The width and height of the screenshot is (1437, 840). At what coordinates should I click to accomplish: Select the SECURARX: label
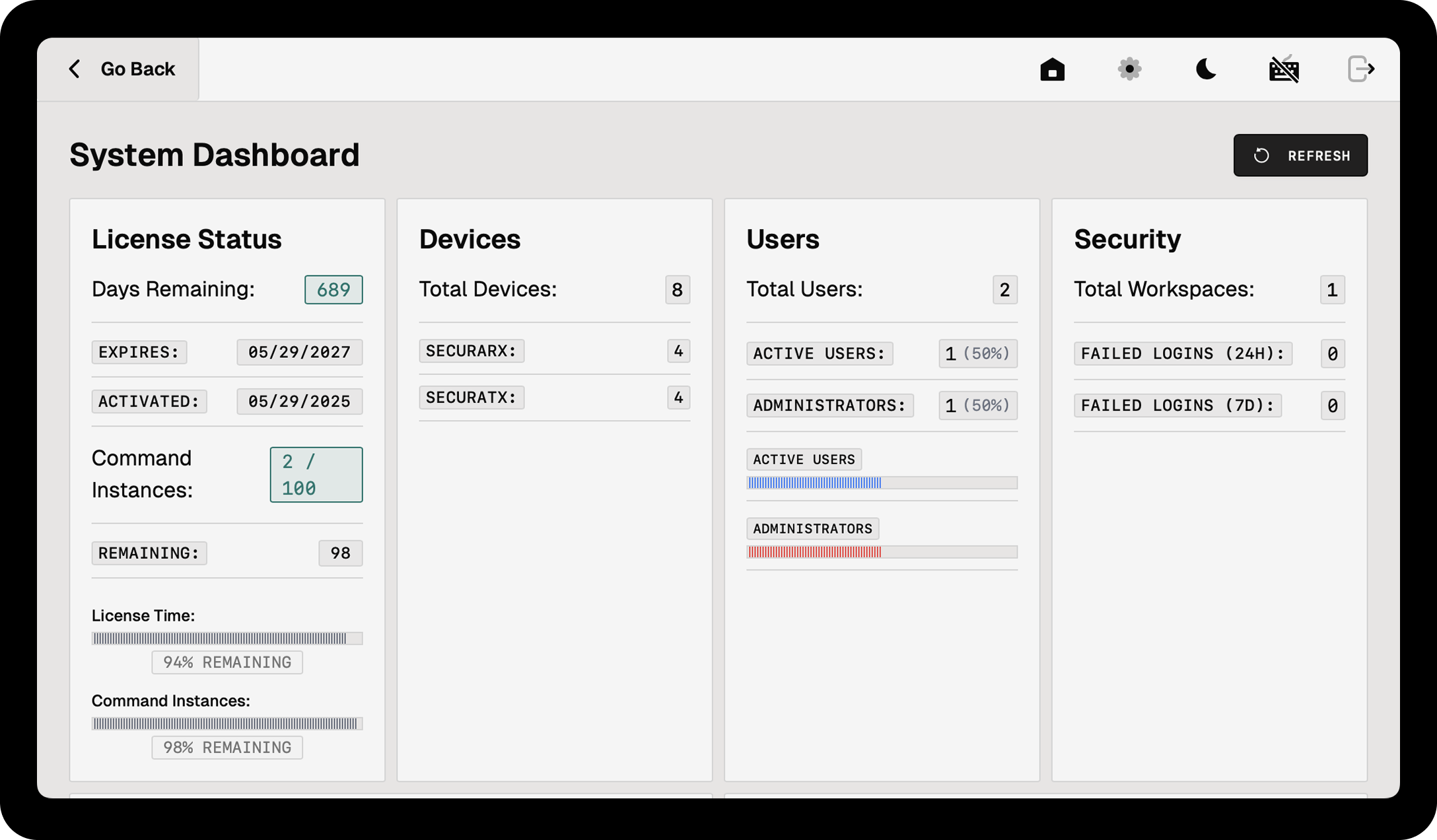(x=472, y=351)
